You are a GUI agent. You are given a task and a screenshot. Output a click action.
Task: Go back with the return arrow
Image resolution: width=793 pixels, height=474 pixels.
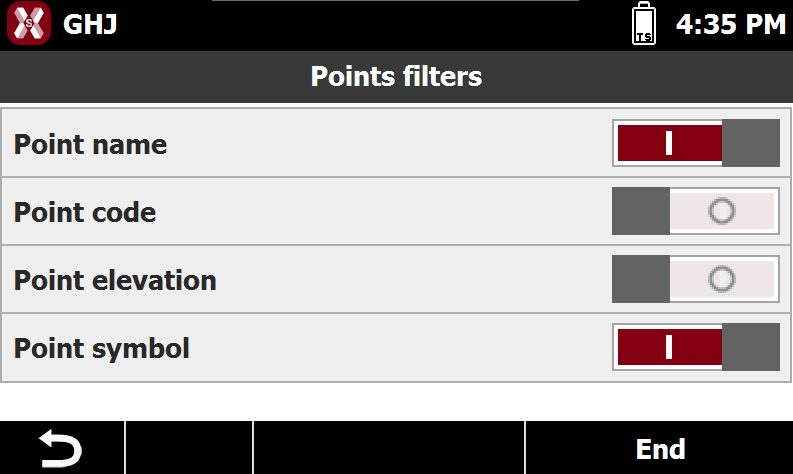point(62,448)
